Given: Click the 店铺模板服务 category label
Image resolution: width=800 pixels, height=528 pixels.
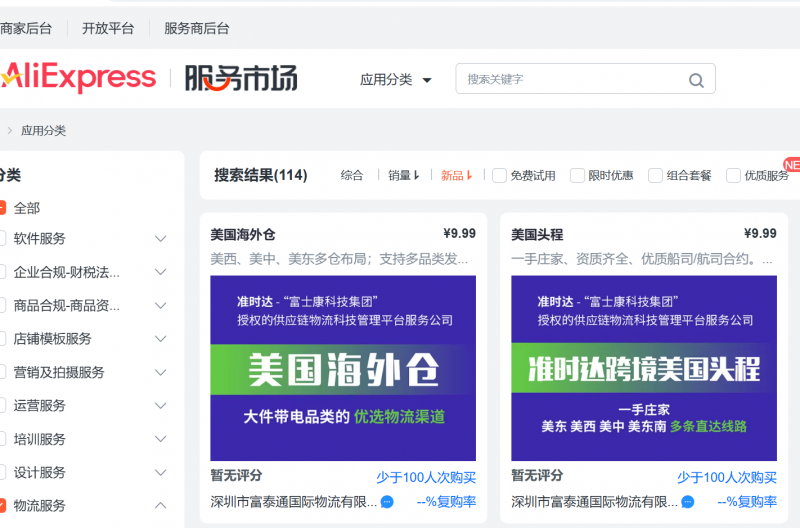Looking at the screenshot, I should click(x=52, y=339).
